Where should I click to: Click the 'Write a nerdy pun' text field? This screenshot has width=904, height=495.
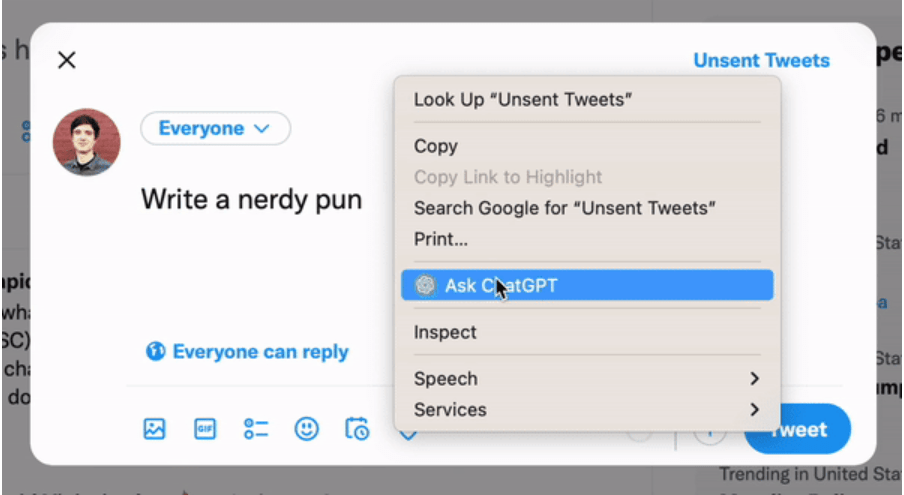pyautogui.click(x=251, y=200)
